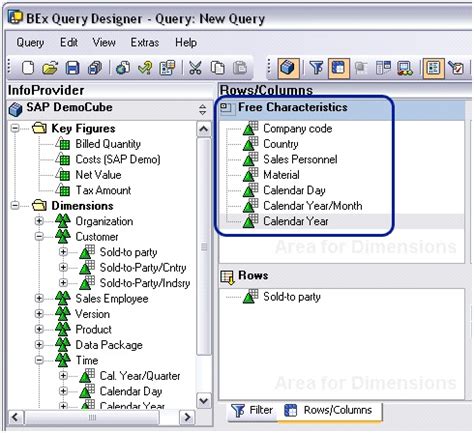Viewport: 474px width, 433px height.
Task: Select Calendar Year in Free Characteristics
Action: (x=296, y=221)
